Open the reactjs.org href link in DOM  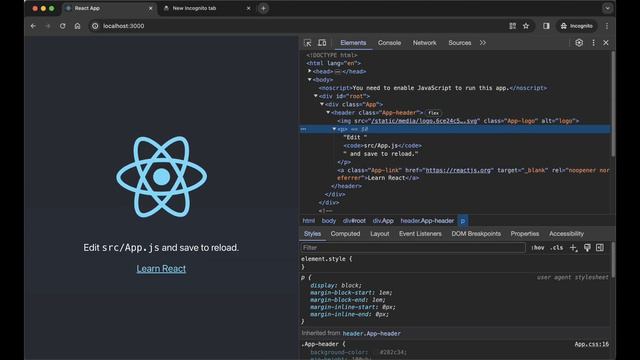tap(458, 170)
